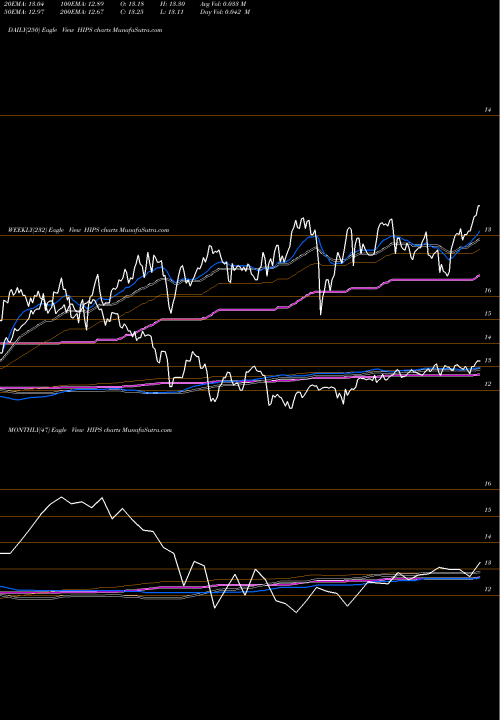Click the 16 price label in weekly chart
The height and width of the screenshot is (720, 500).
coord(488,290)
